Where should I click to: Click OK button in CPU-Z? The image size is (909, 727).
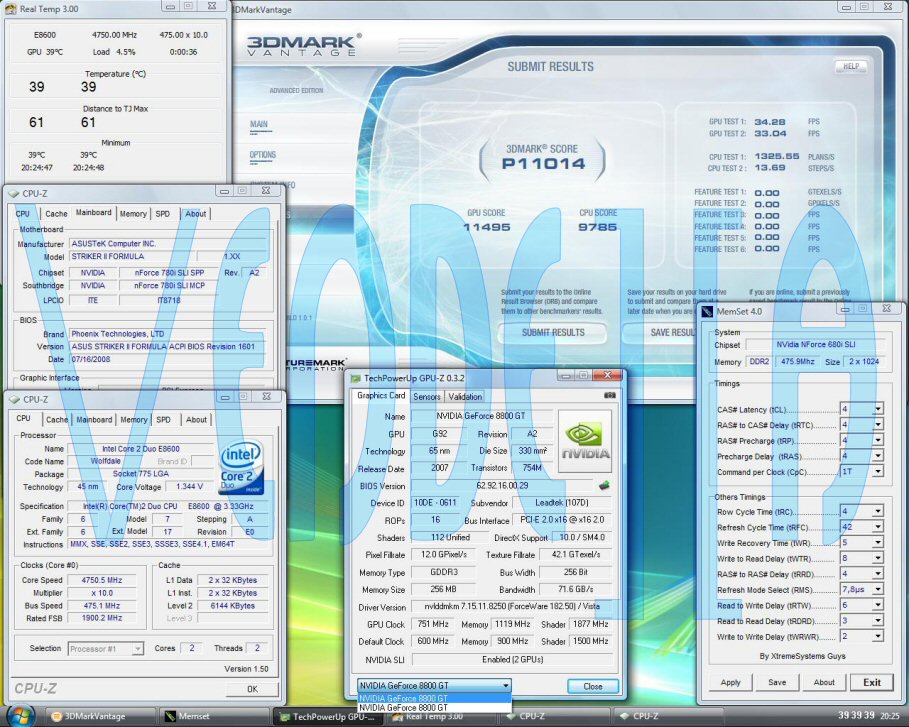(x=252, y=689)
